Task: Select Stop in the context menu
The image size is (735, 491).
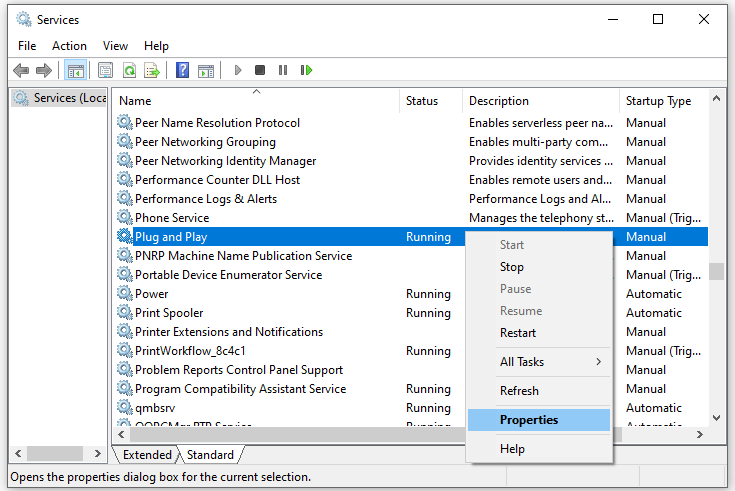Action: point(512,267)
